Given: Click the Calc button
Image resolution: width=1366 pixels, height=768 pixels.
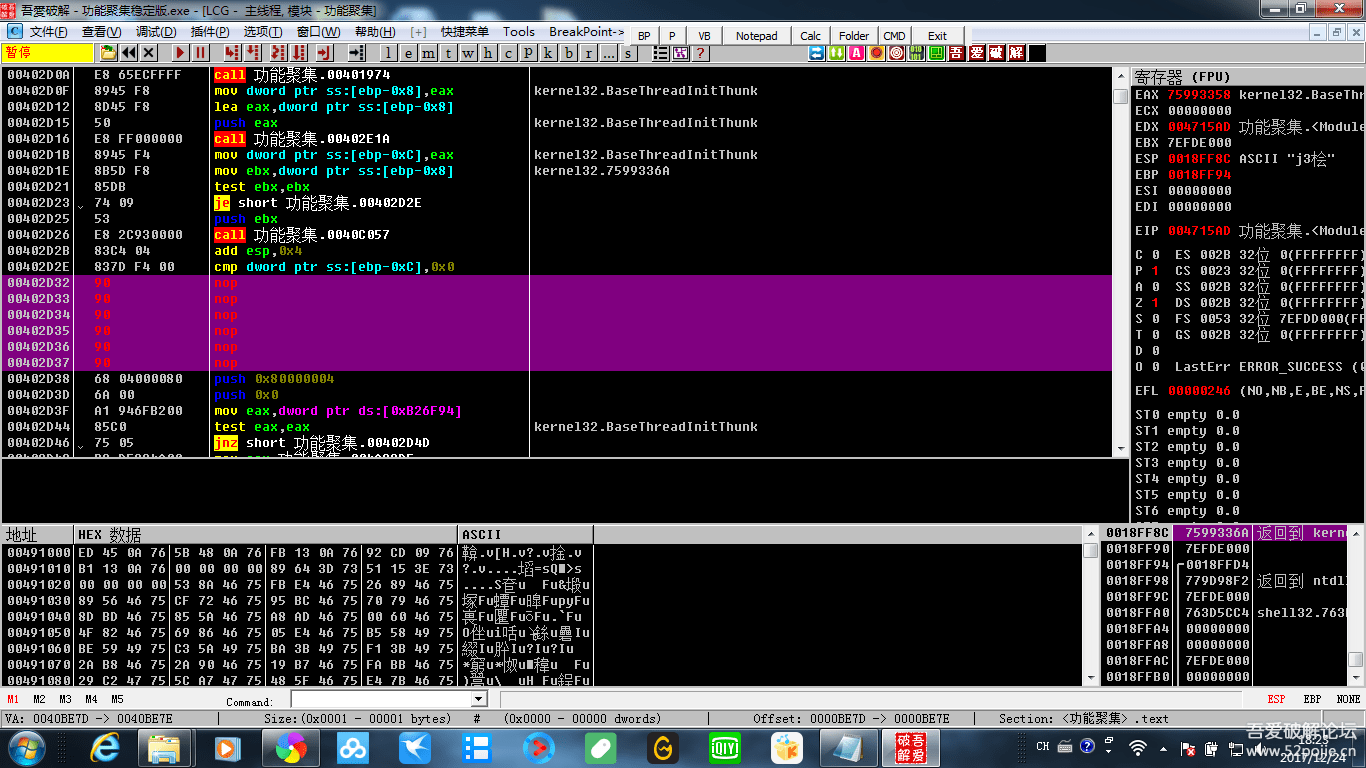Looking at the screenshot, I should tap(811, 36).
